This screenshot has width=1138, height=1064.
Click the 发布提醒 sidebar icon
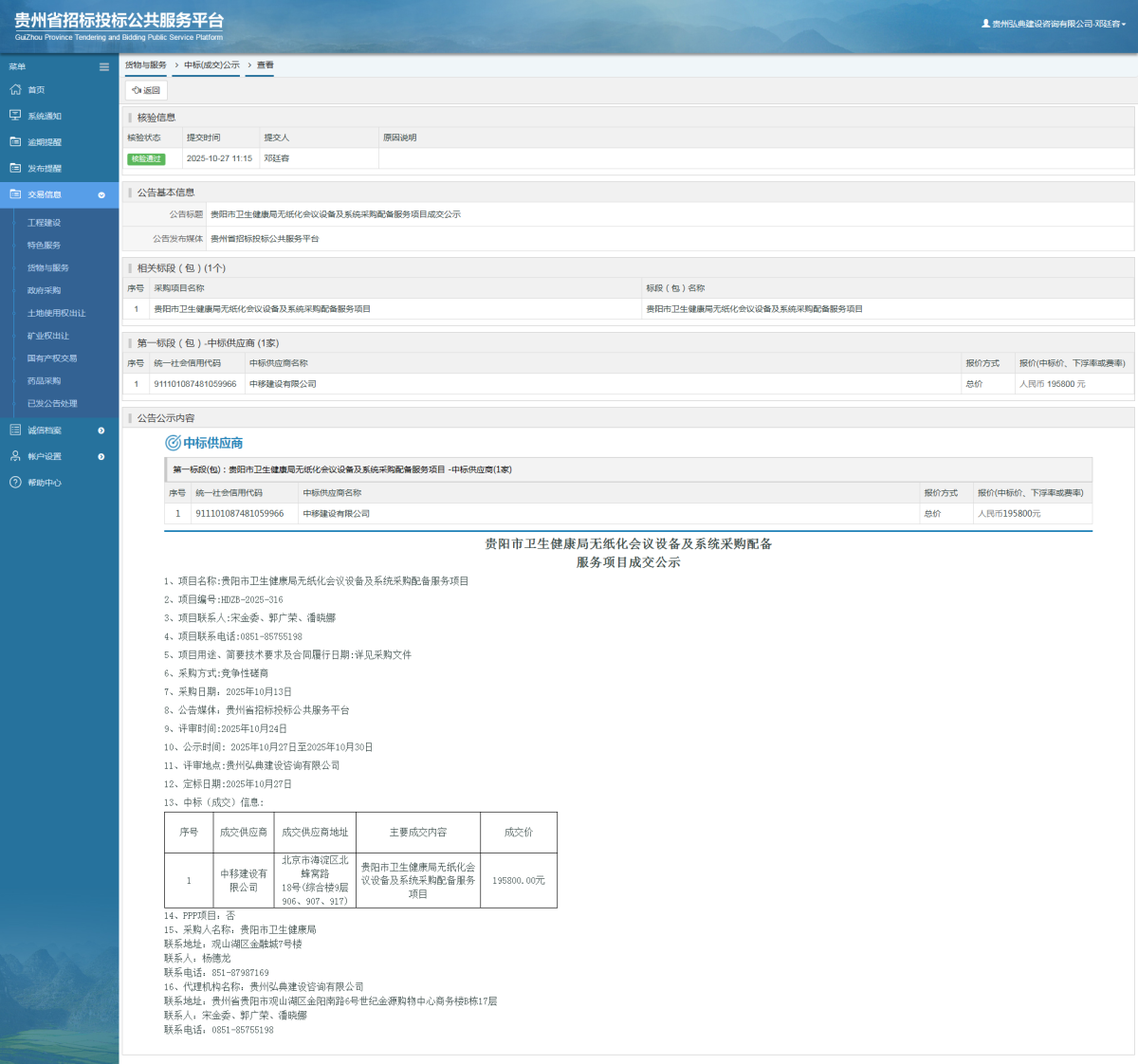click(x=15, y=168)
